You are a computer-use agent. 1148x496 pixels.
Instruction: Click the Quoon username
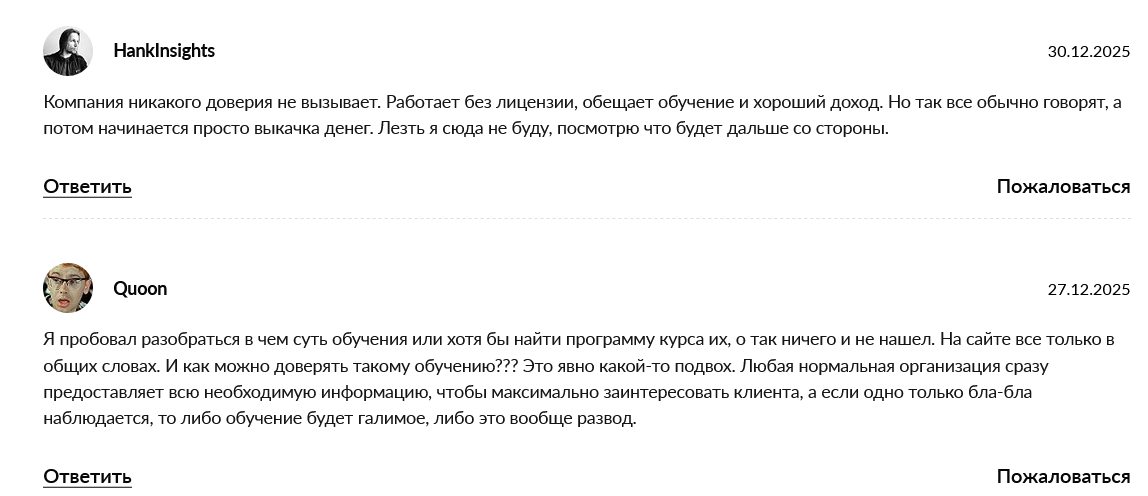[x=140, y=289]
